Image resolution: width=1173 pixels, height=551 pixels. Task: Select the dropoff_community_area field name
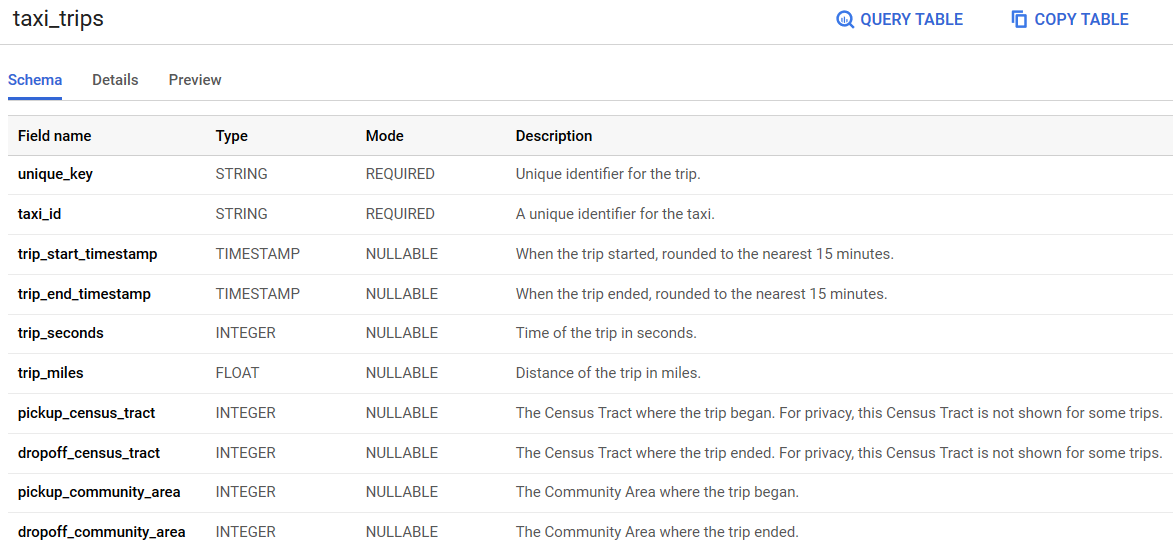coord(102,532)
